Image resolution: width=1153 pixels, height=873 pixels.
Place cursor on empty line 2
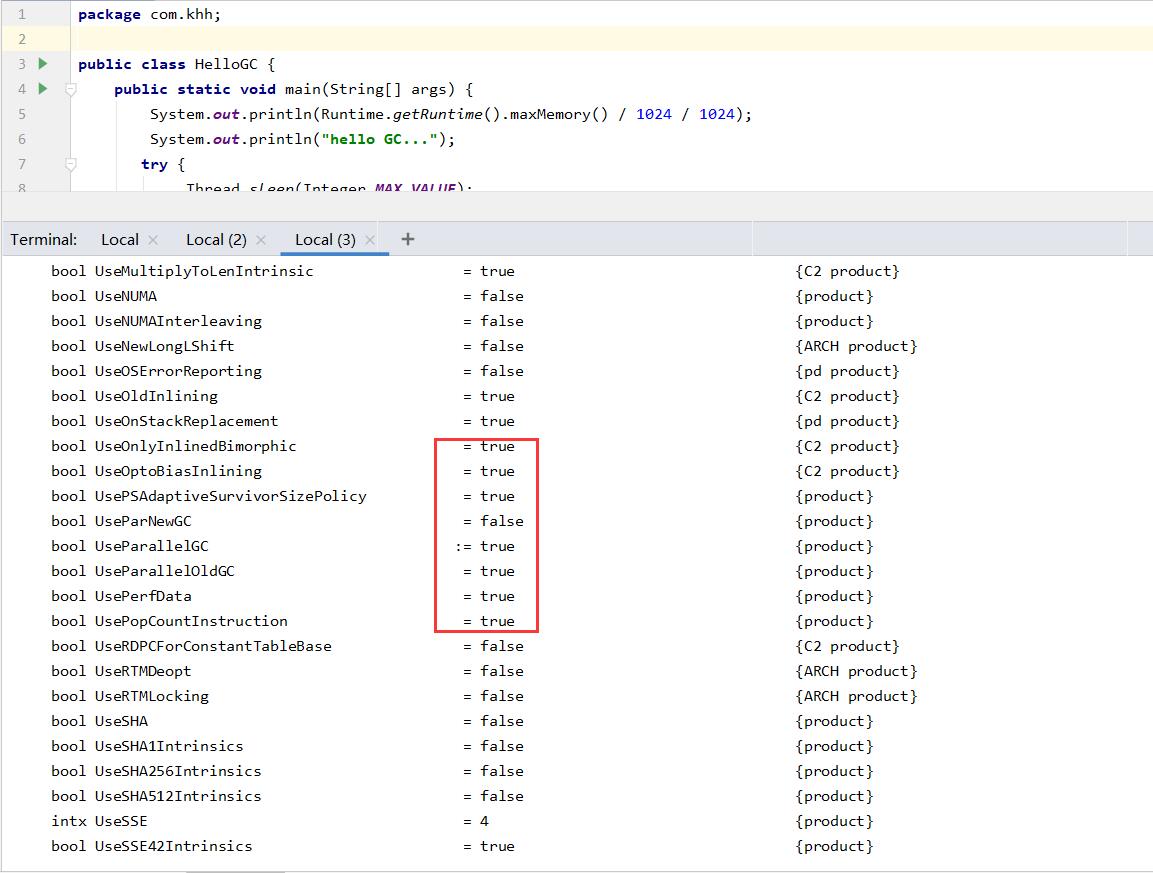point(400,39)
